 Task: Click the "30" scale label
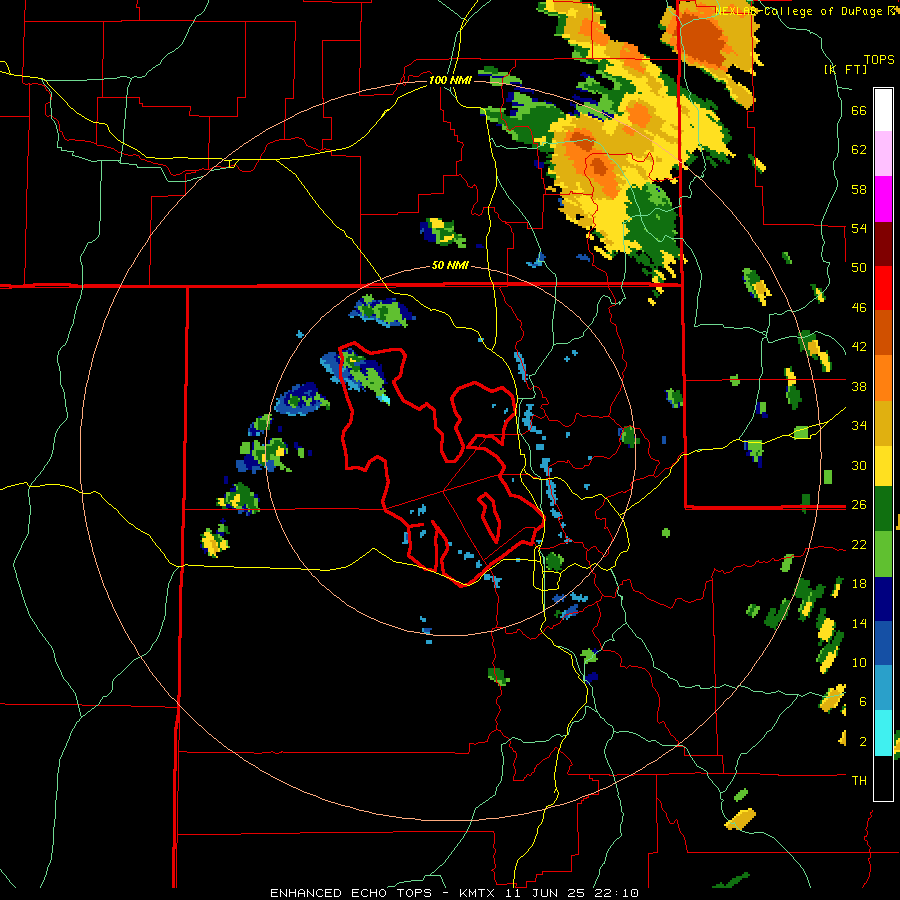click(x=859, y=465)
